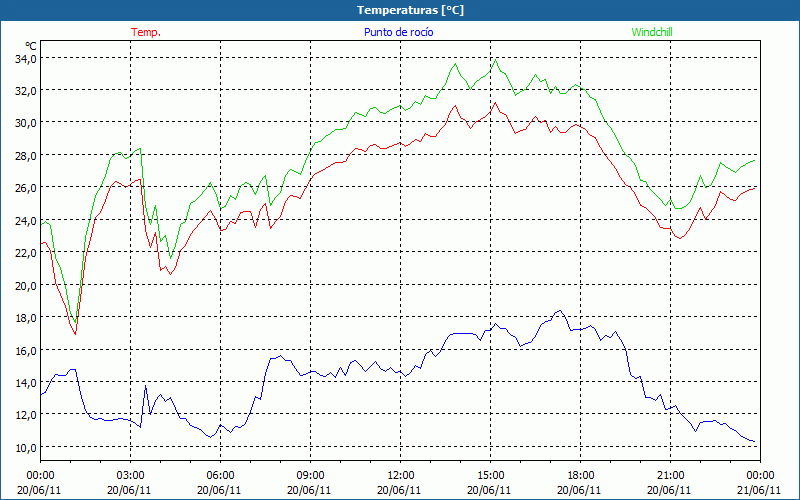Click the 09:00 time axis label
800x500 pixels.
coord(310,475)
